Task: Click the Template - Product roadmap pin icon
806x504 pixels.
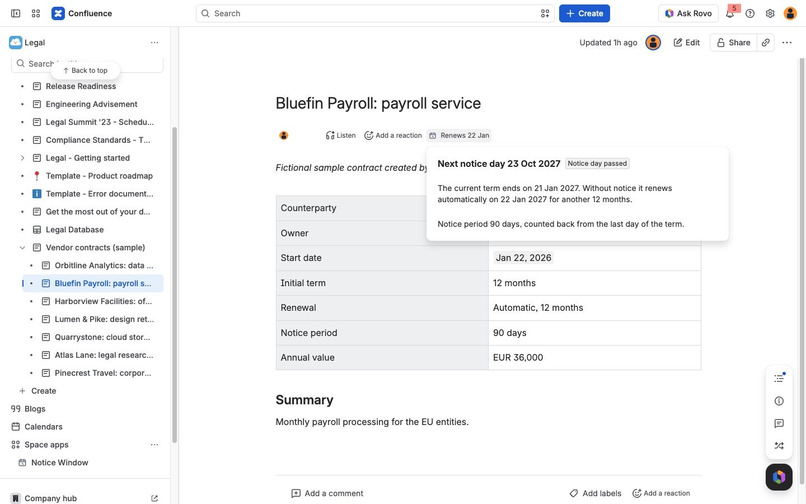Action: 37,176
